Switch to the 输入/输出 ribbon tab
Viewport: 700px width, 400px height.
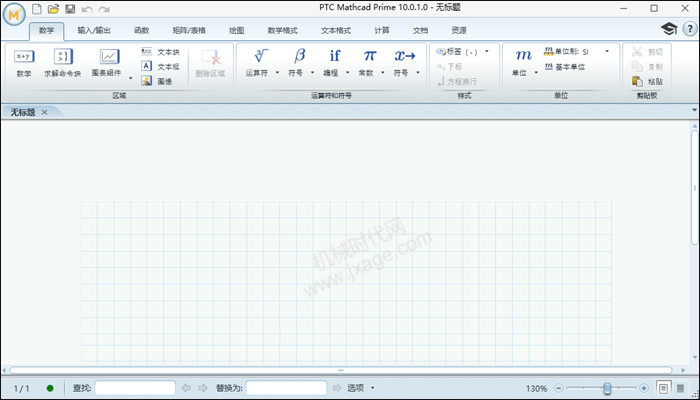coord(94,30)
